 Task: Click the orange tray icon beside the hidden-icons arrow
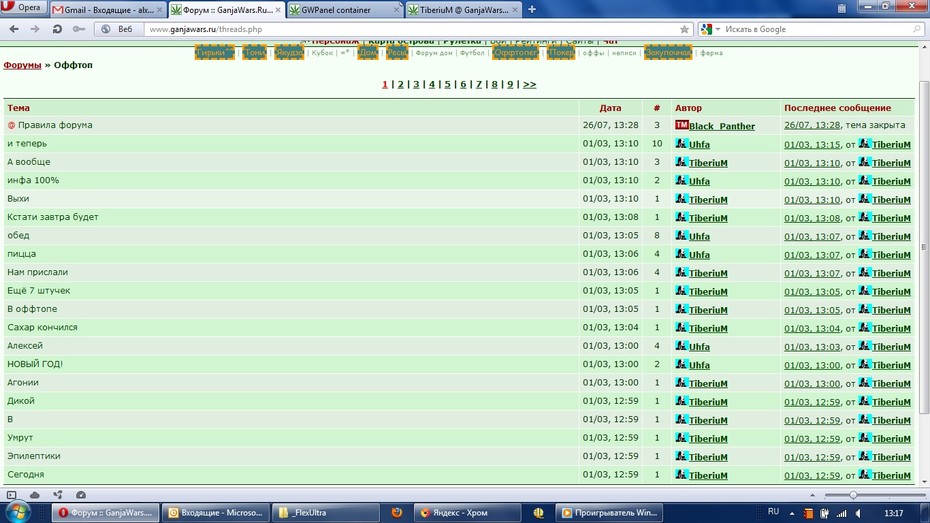(808, 514)
